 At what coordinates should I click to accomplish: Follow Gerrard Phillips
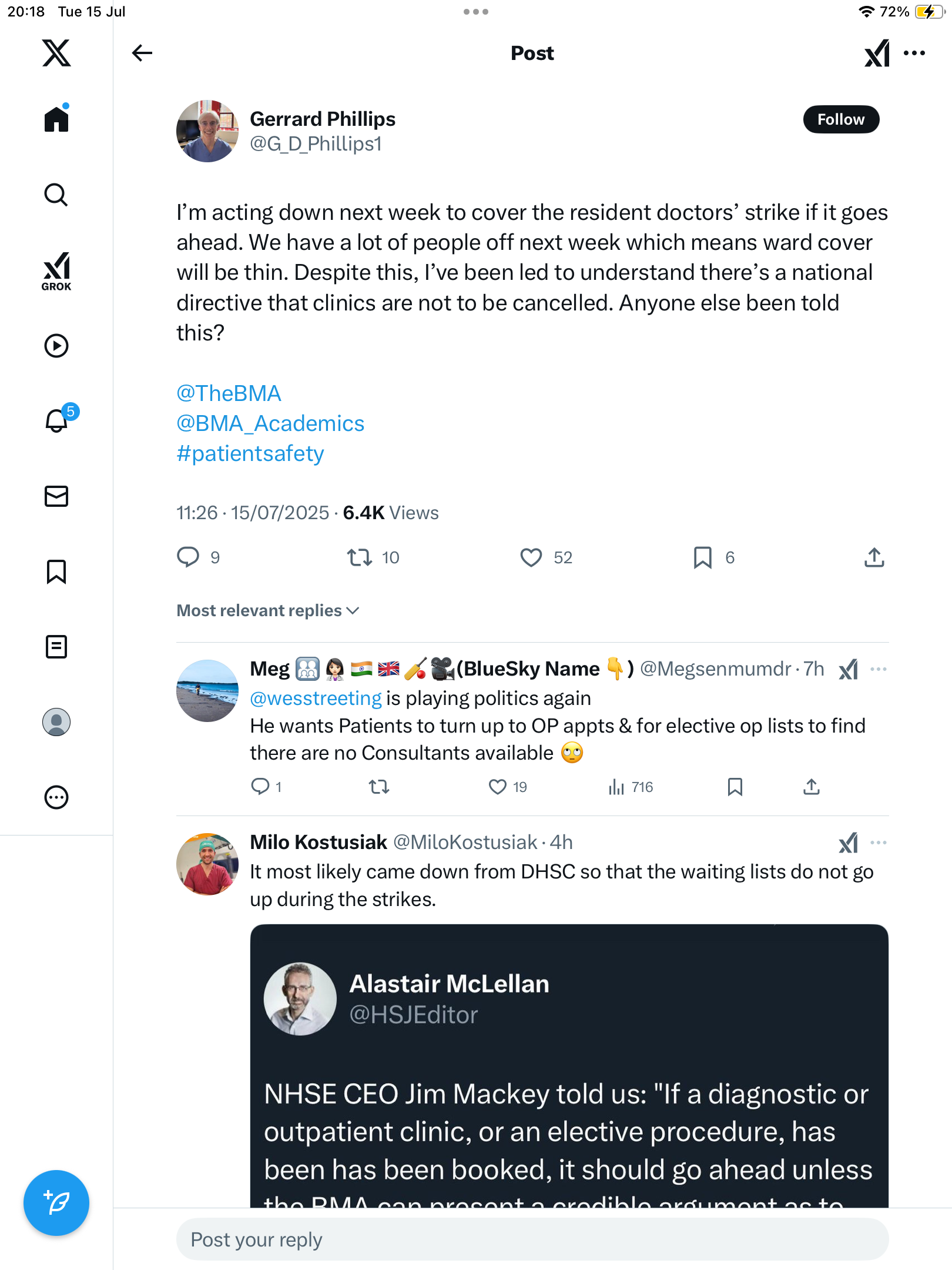pos(841,119)
